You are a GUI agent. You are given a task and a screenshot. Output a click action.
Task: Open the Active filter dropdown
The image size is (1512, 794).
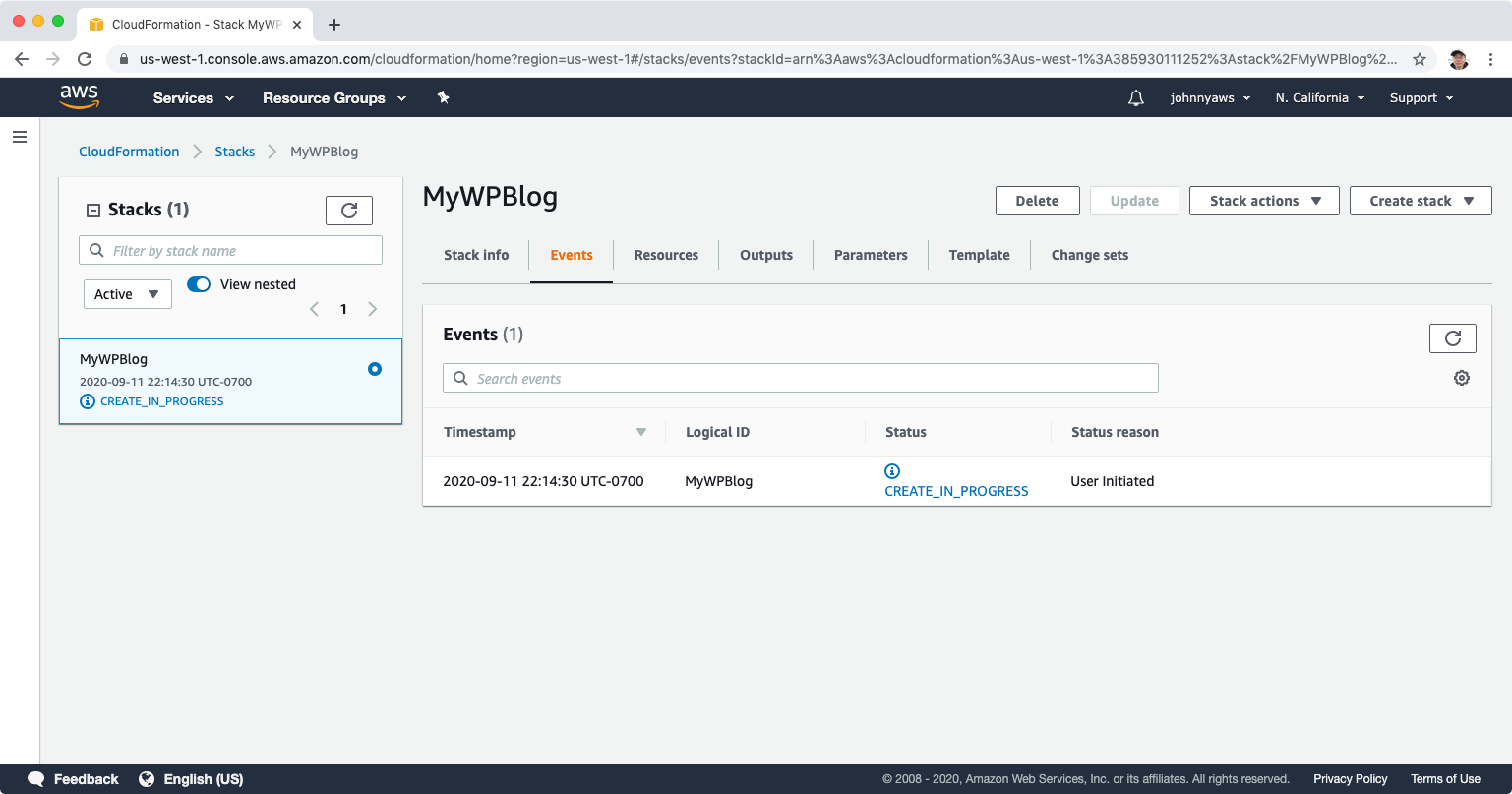(x=128, y=294)
